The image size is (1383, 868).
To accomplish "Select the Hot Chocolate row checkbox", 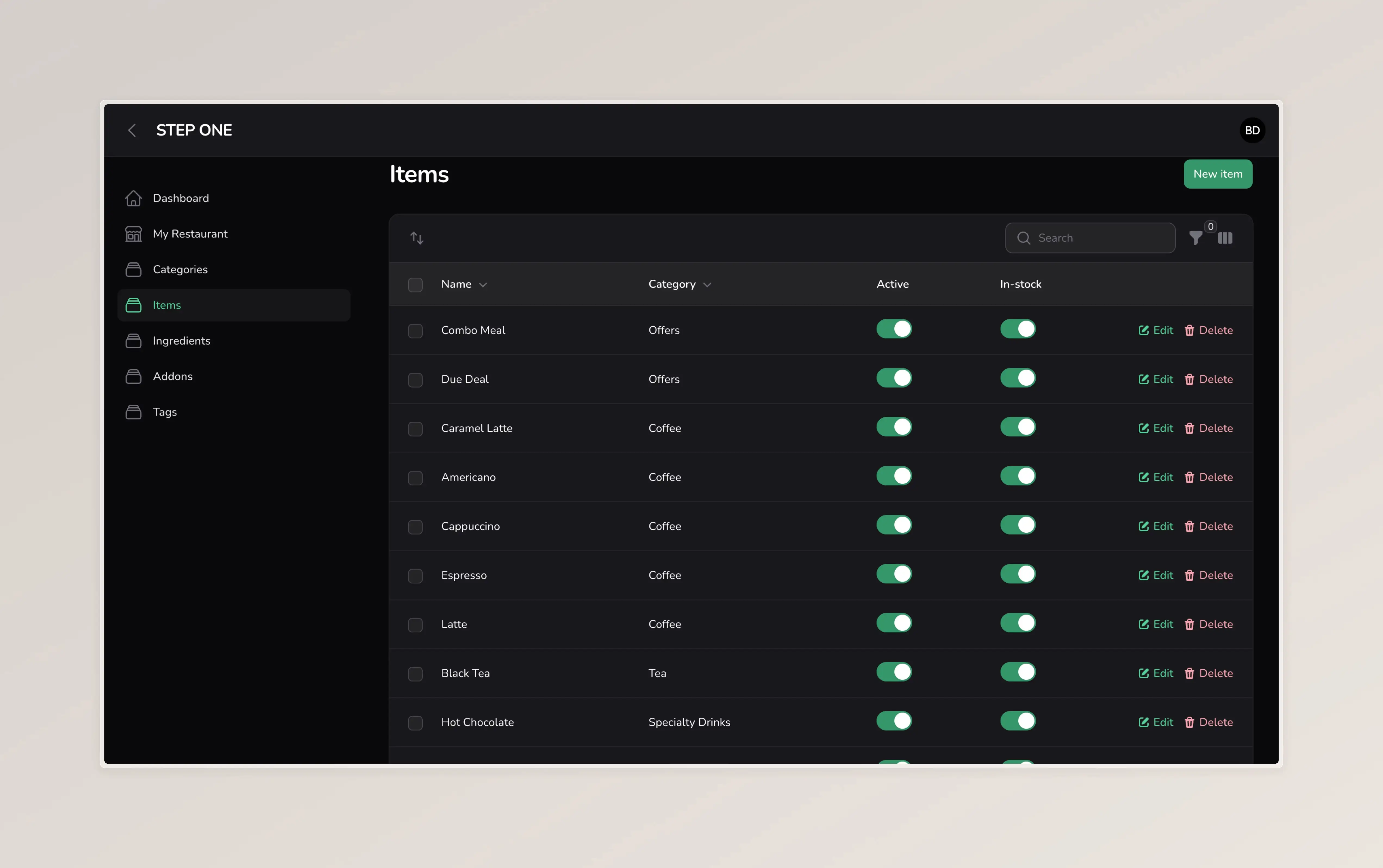I will [x=415, y=723].
